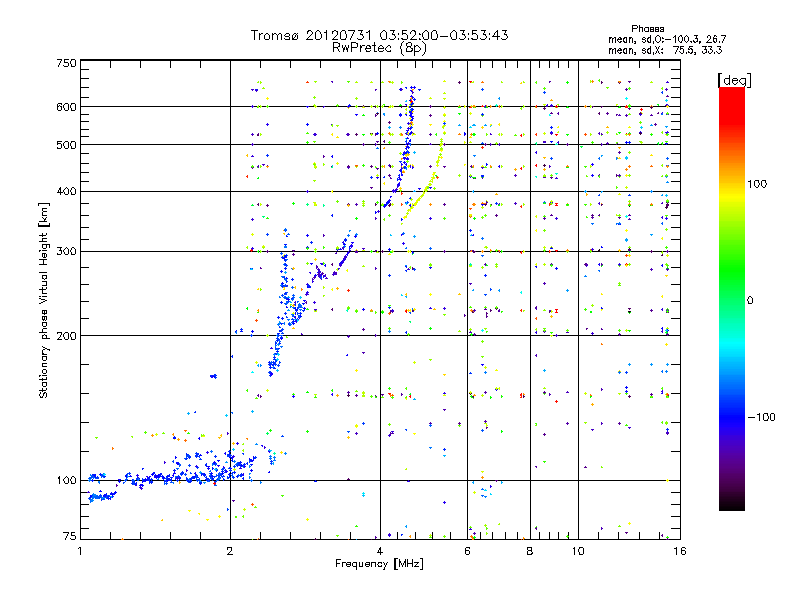
Task: Click the x-axis tick label '8'
Action: 530,551
